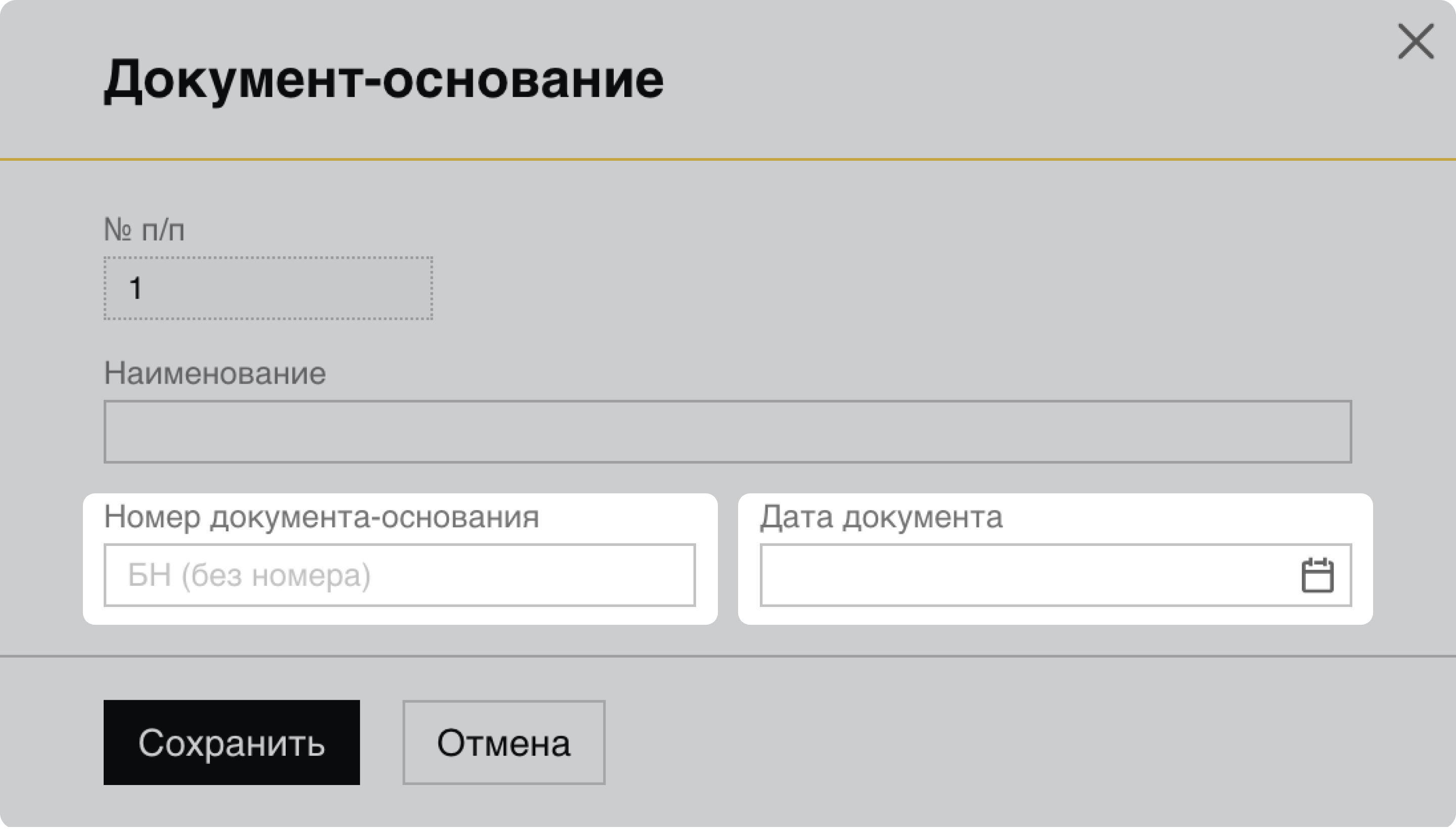Click the Дата документа label
1456x829 pixels.
(x=881, y=517)
